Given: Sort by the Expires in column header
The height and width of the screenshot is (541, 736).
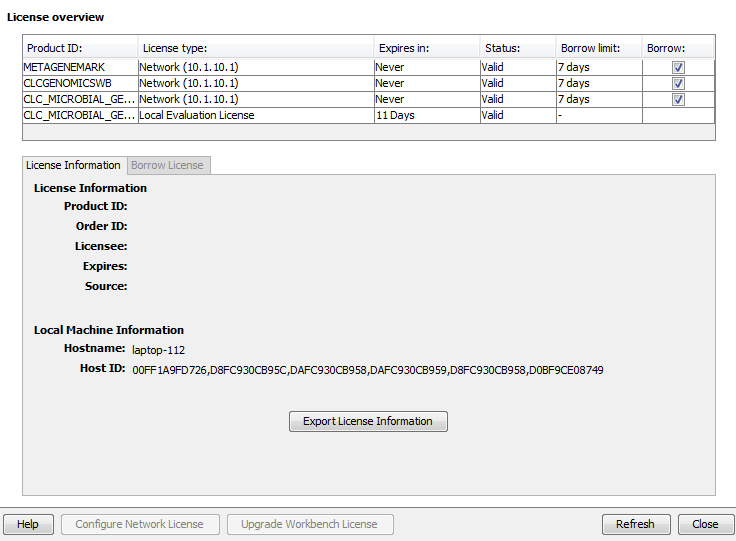Looking at the screenshot, I should tap(425, 48).
